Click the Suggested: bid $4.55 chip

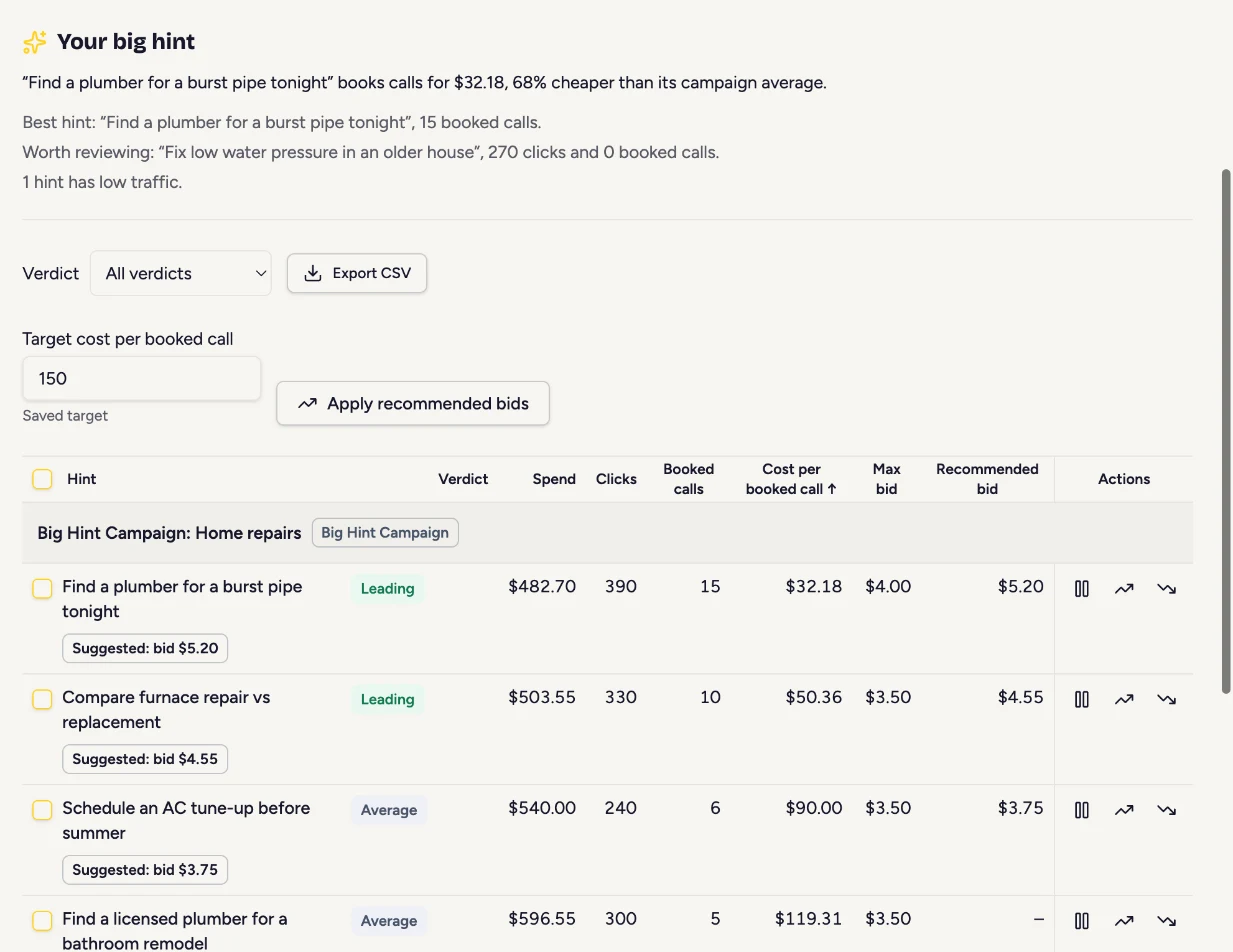(145, 759)
